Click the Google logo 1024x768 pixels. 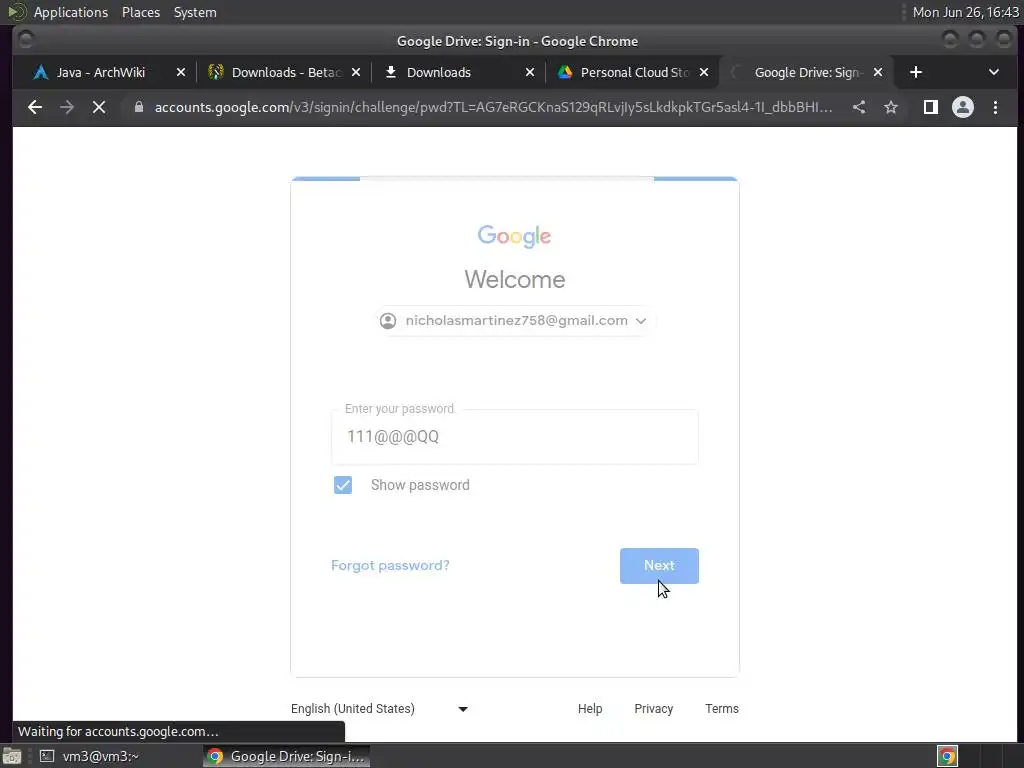(515, 236)
